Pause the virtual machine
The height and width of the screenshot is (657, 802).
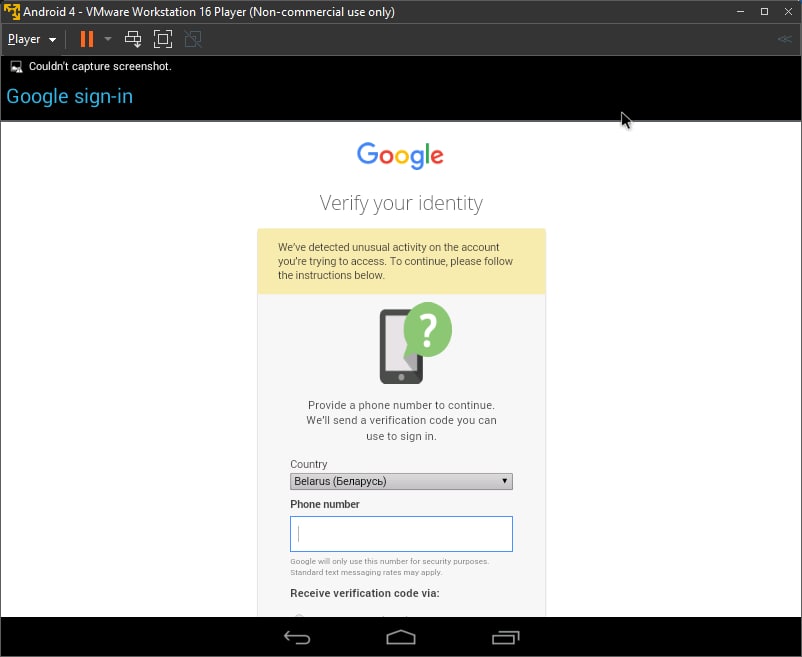[87, 39]
